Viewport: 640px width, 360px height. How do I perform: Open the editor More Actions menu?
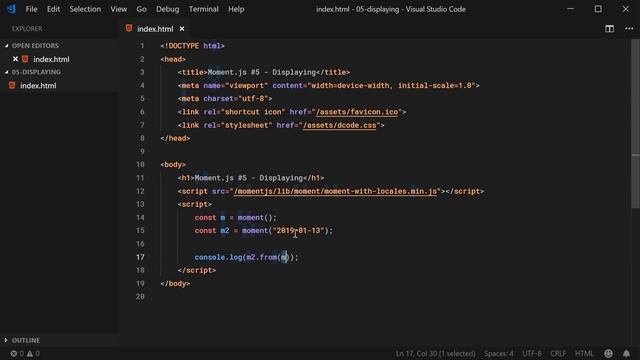point(629,29)
